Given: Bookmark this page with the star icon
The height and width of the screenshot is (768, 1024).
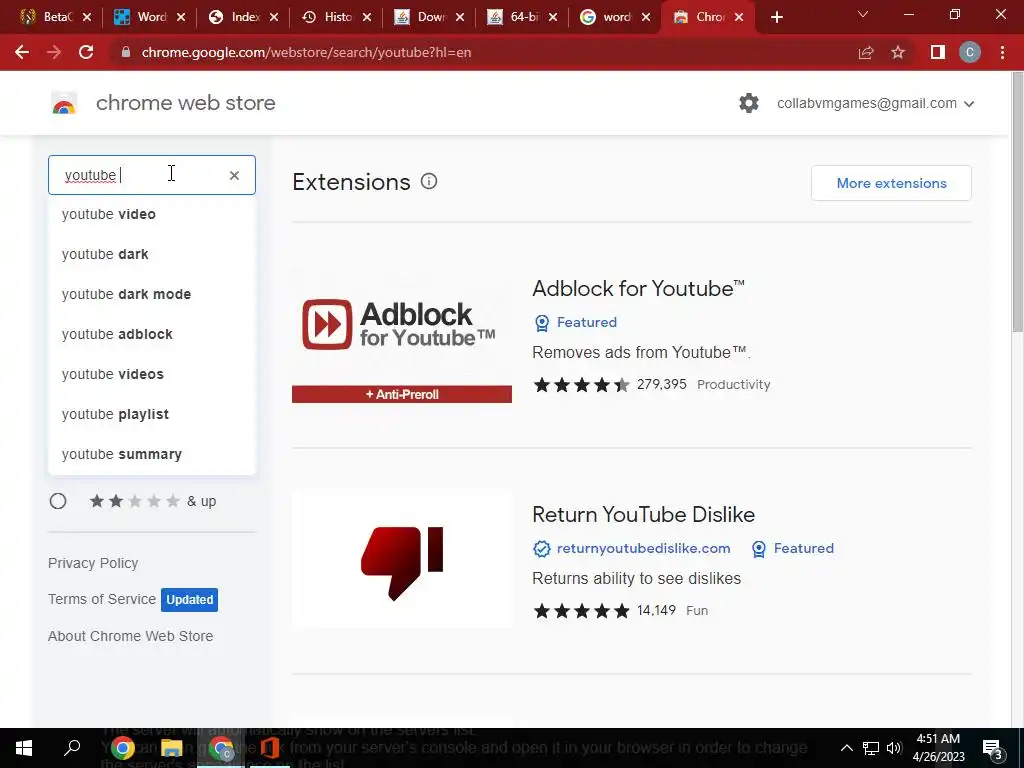Looking at the screenshot, I should 898,52.
